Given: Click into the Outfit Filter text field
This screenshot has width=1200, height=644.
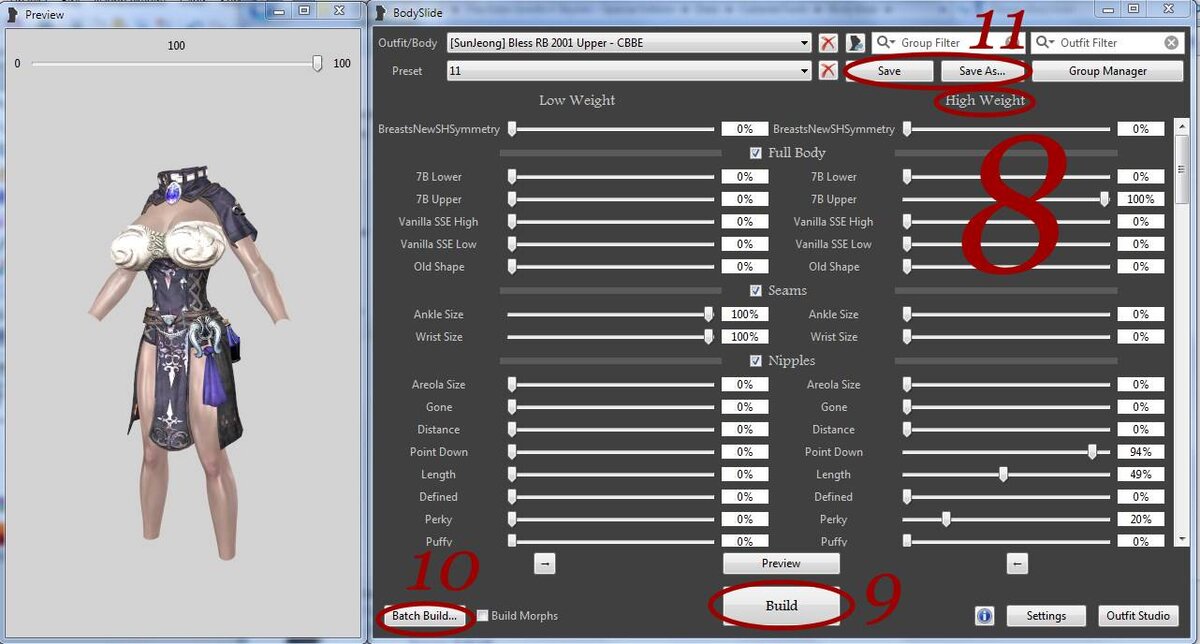Looking at the screenshot, I should point(1110,43).
